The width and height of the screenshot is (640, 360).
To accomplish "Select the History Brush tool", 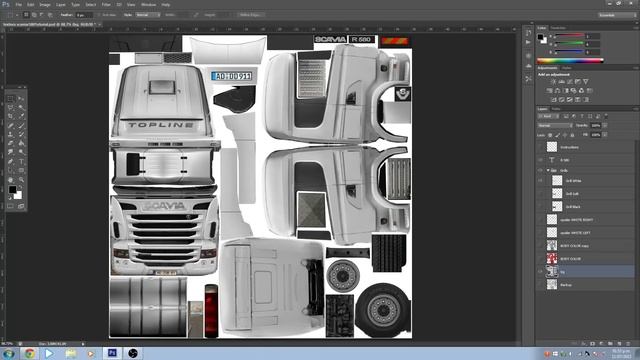I will (21, 134).
